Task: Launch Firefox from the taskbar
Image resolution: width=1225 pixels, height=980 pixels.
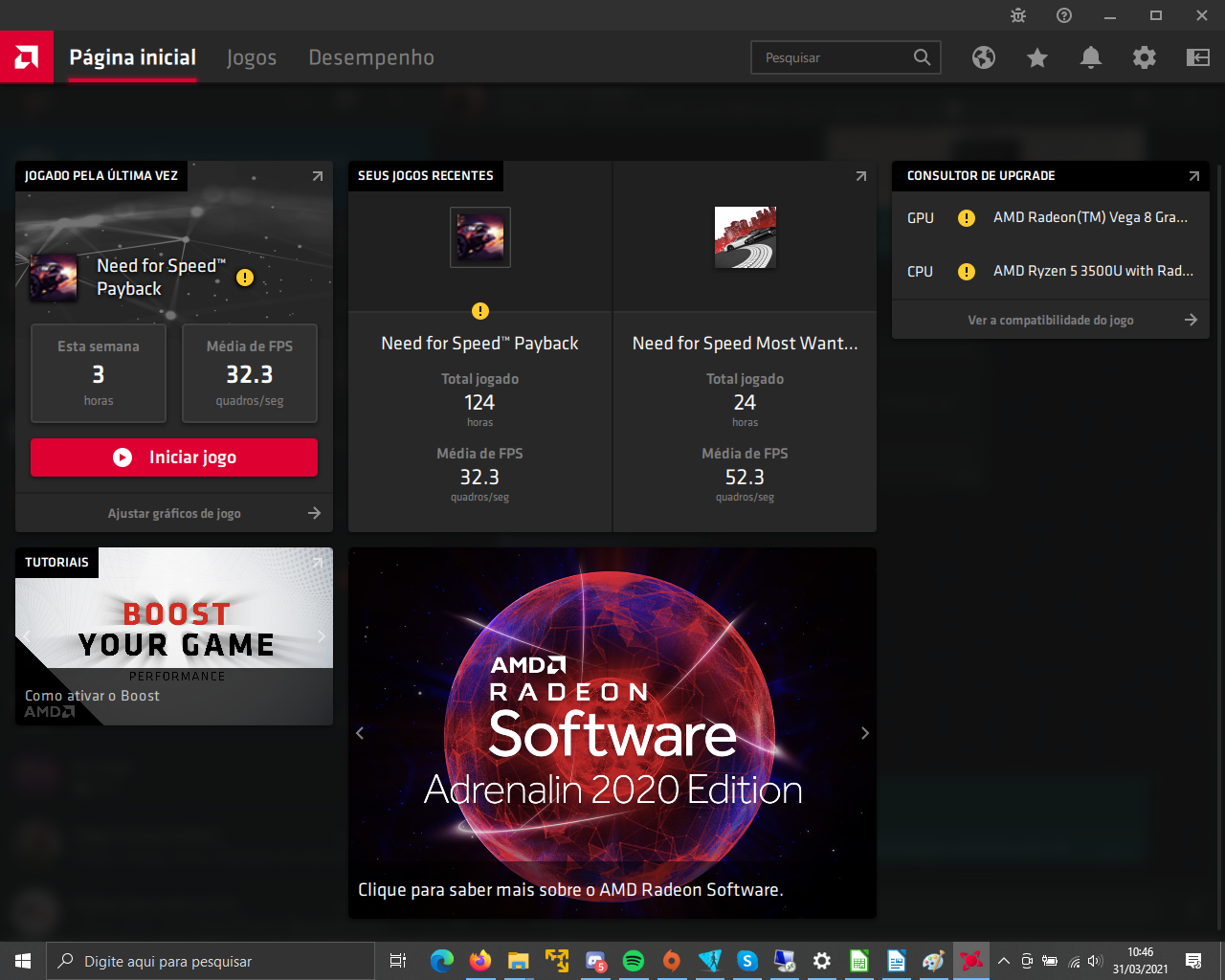Action: click(480, 961)
